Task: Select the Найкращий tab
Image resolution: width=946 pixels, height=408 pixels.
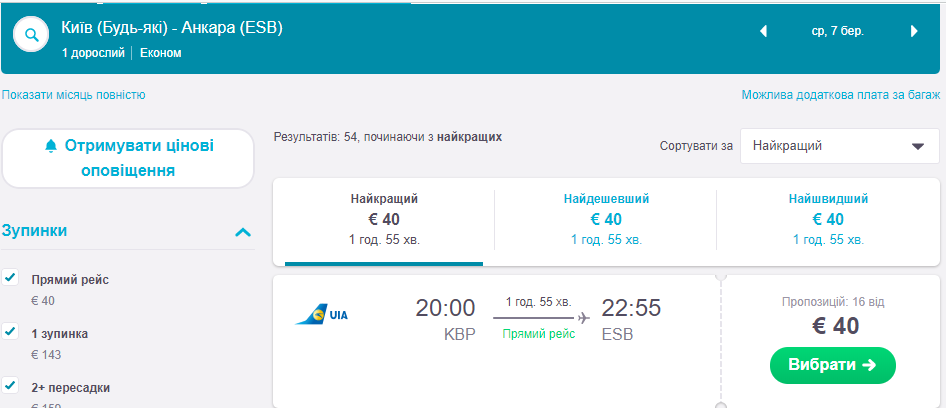Action: (x=384, y=218)
